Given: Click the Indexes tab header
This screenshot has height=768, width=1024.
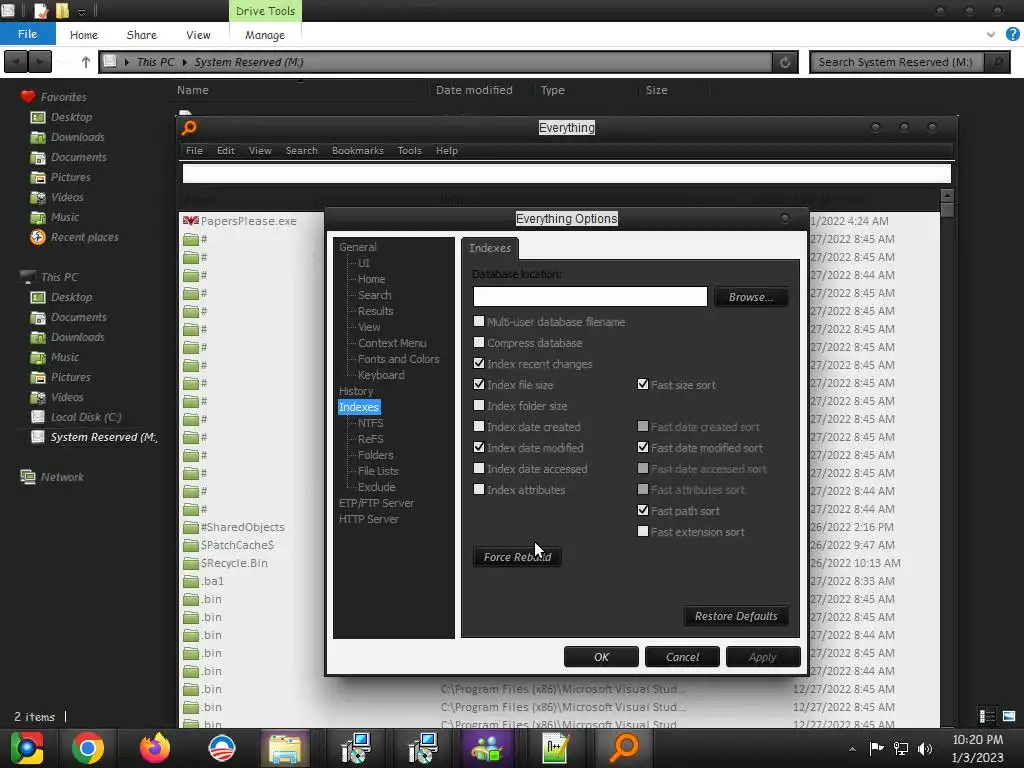Looking at the screenshot, I should (490, 248).
